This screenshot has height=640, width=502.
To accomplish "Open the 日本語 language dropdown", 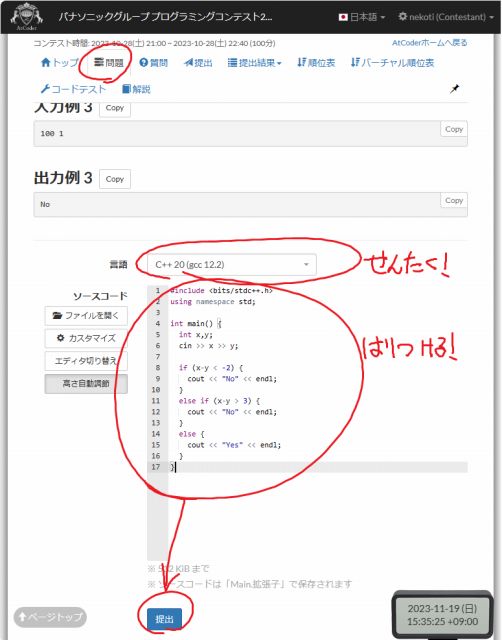I will tap(362, 17).
